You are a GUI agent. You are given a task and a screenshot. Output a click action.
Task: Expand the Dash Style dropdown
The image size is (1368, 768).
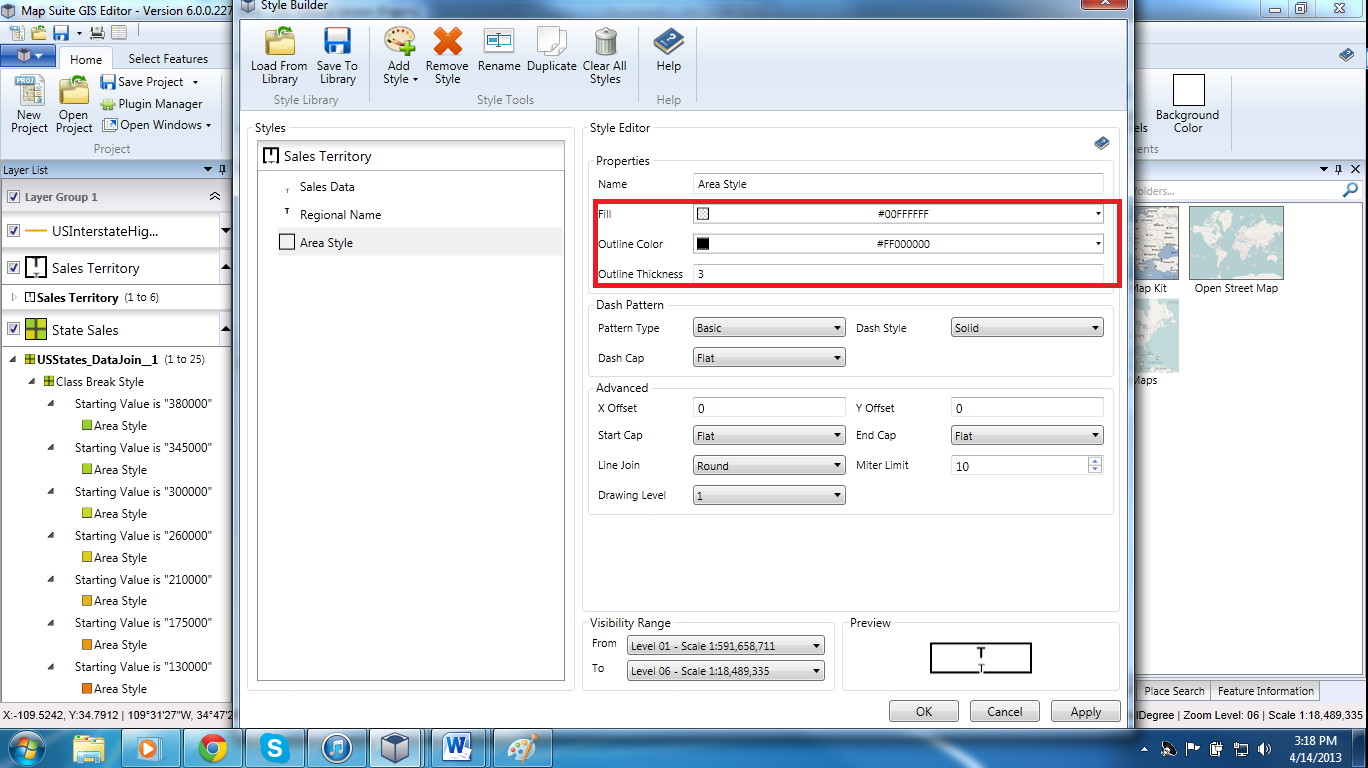pos(1027,328)
